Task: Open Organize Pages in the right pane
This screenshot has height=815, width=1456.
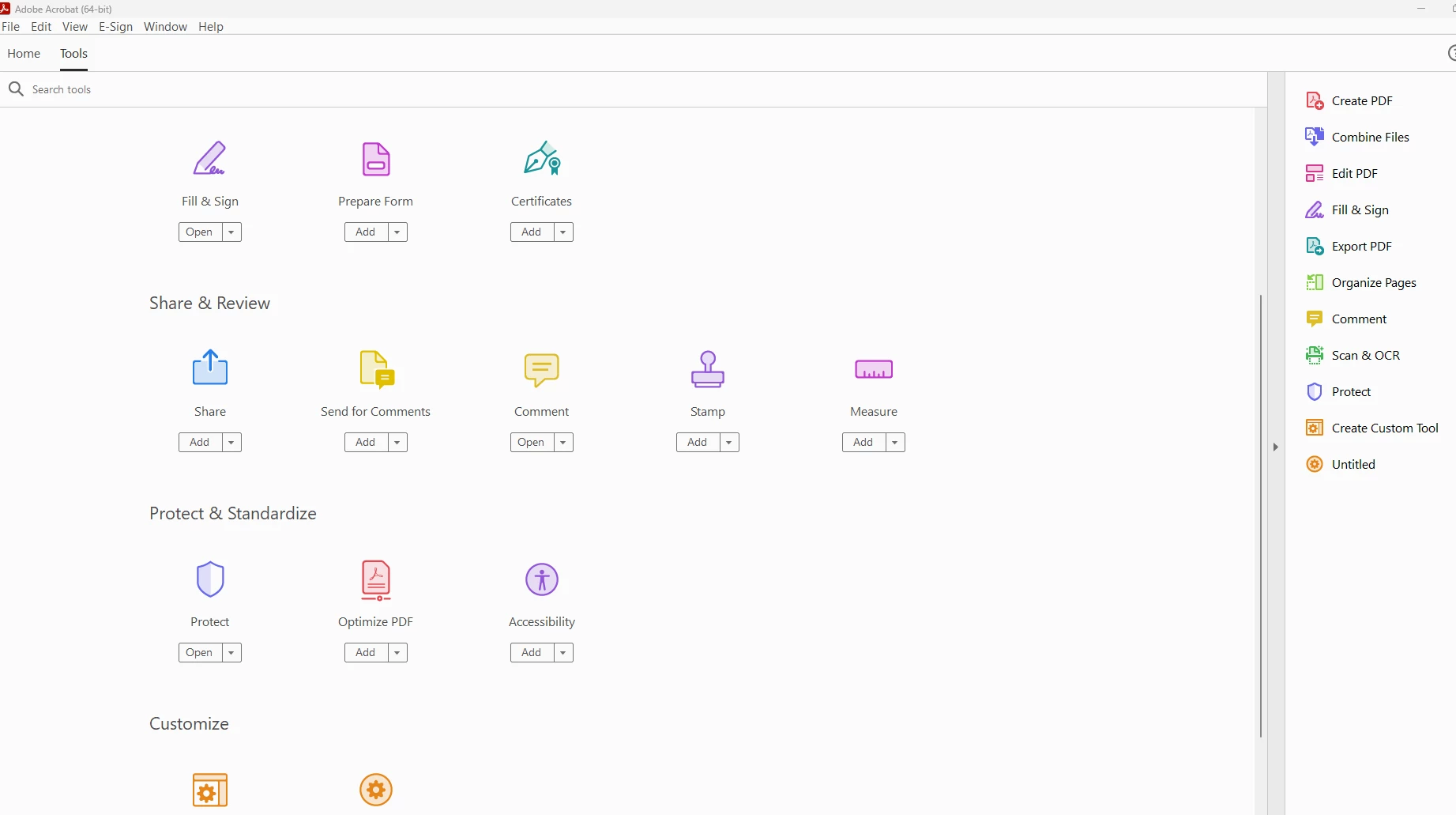Action: click(1361, 282)
